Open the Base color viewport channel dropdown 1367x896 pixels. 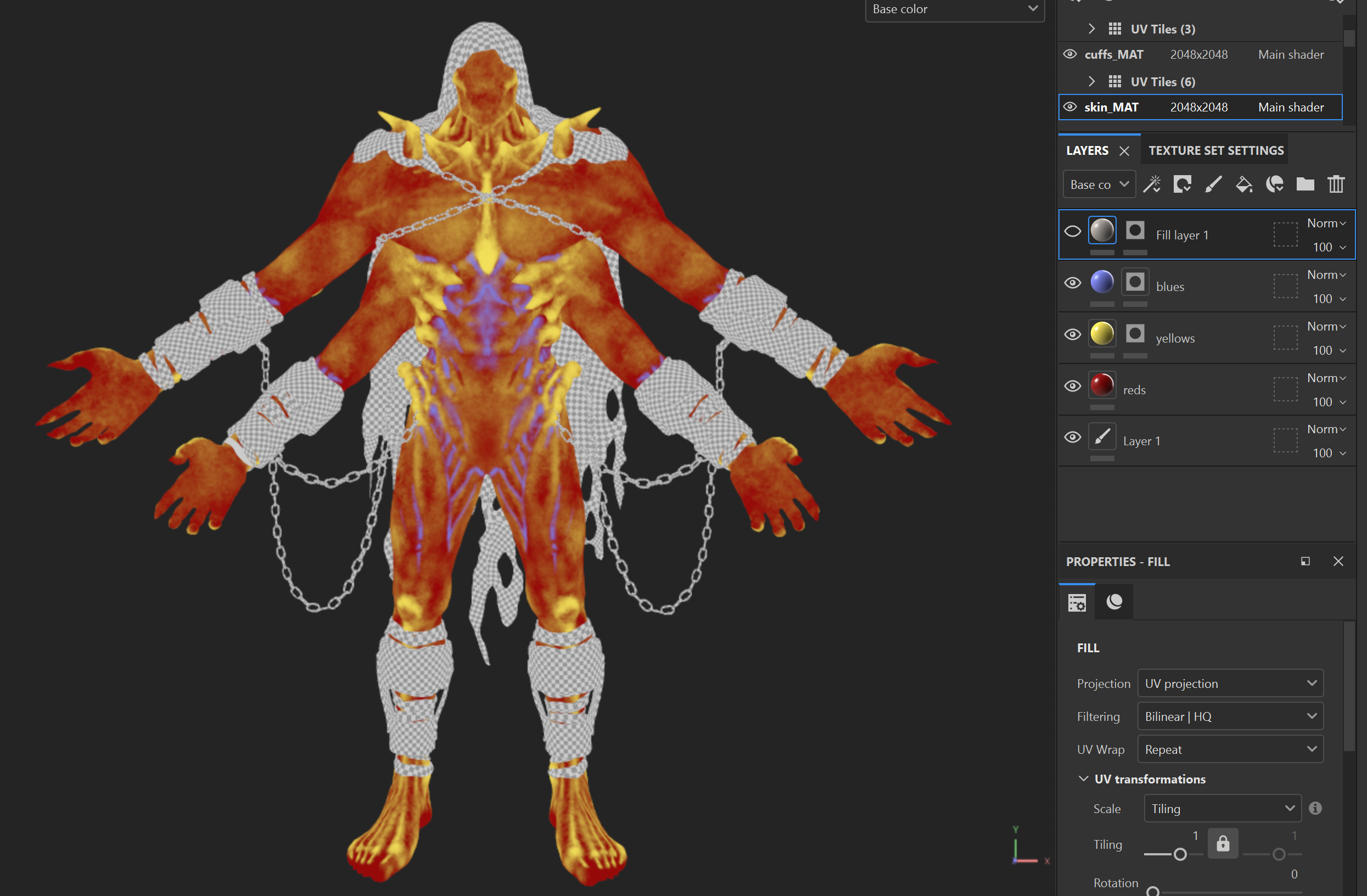[954, 9]
